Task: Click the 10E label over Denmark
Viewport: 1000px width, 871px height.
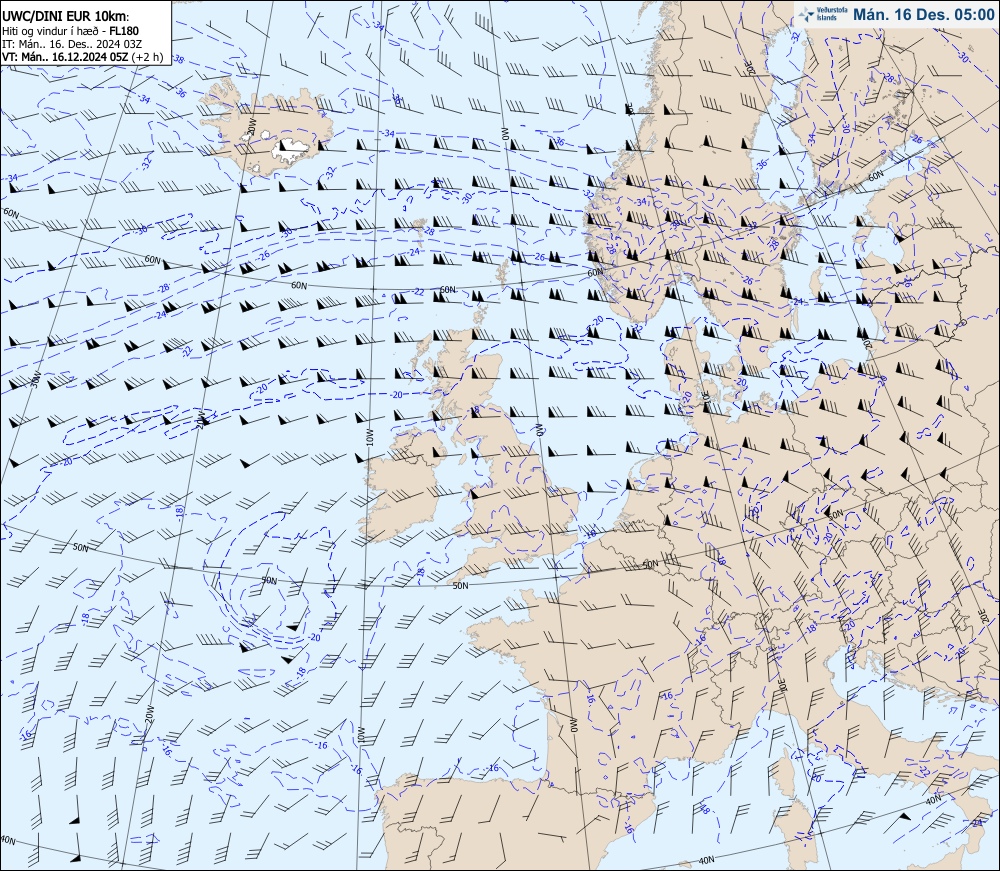Action: (705, 398)
